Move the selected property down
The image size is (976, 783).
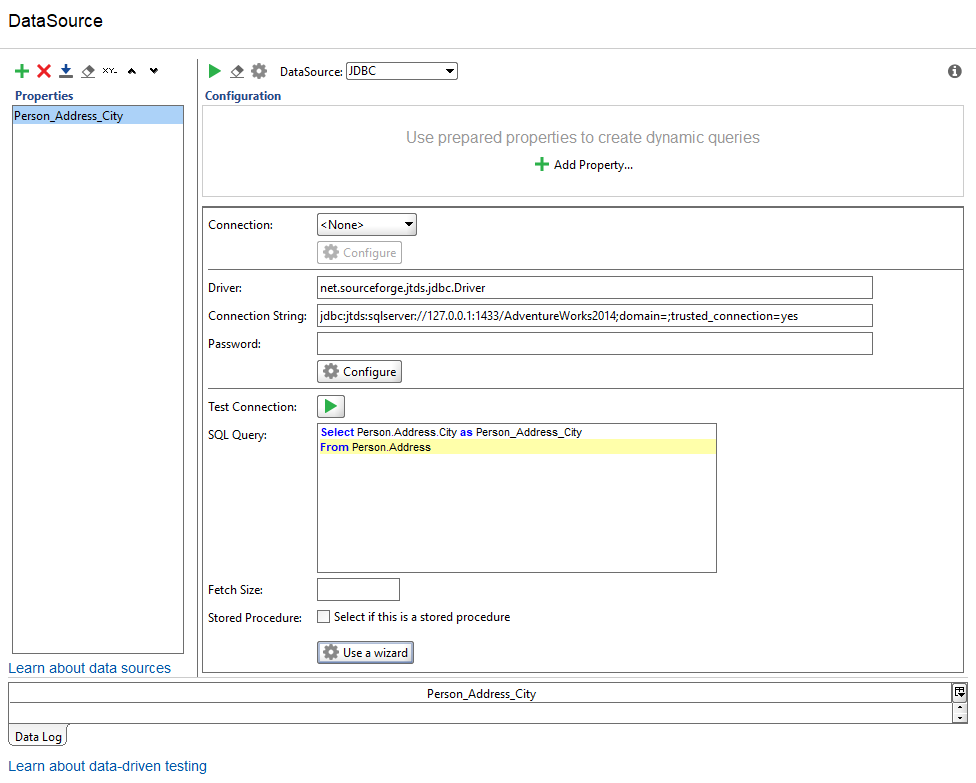coord(154,71)
